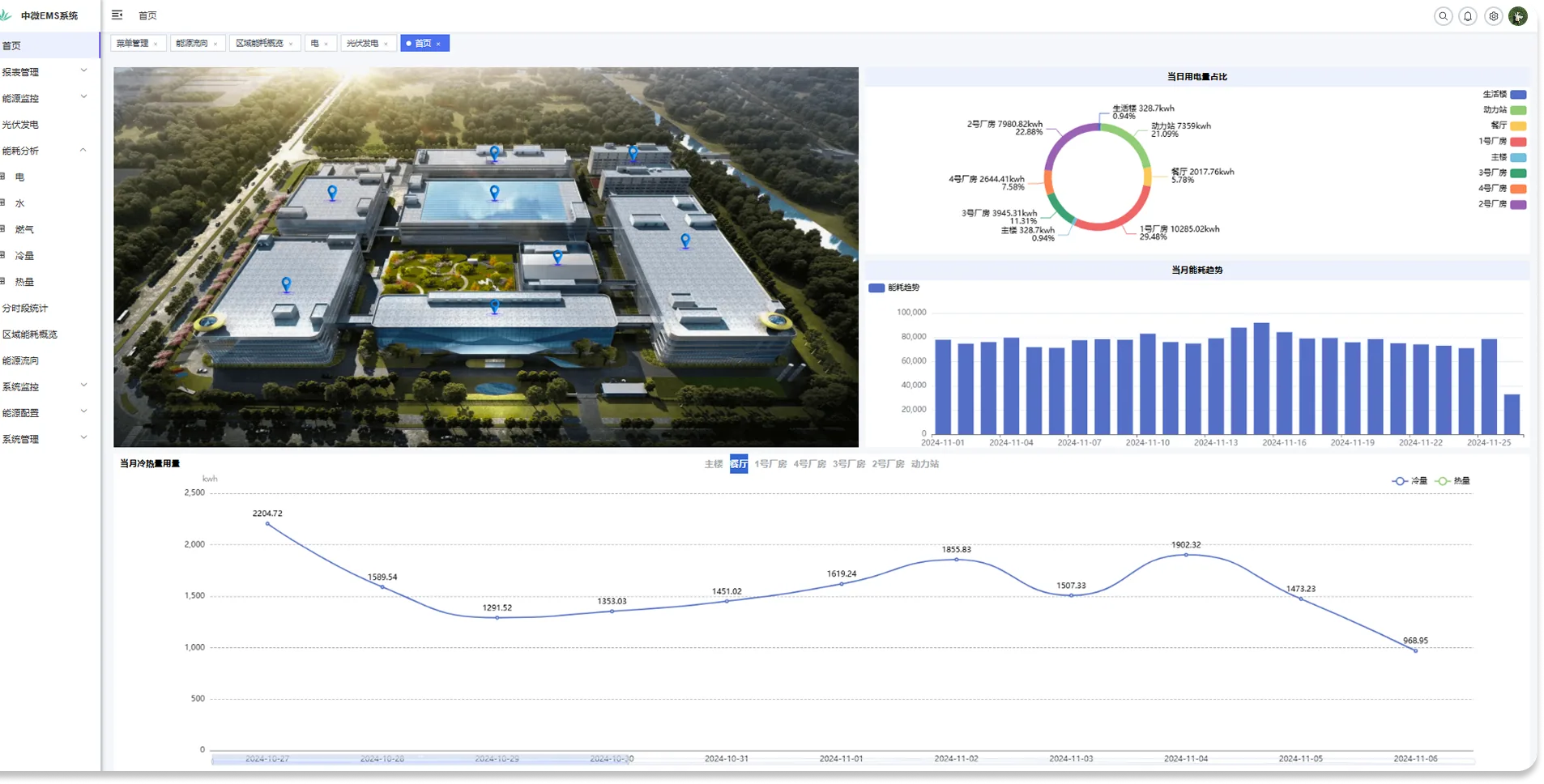Click the 2204.72 data point on the line chart
The image size is (1544, 784).
point(267,524)
